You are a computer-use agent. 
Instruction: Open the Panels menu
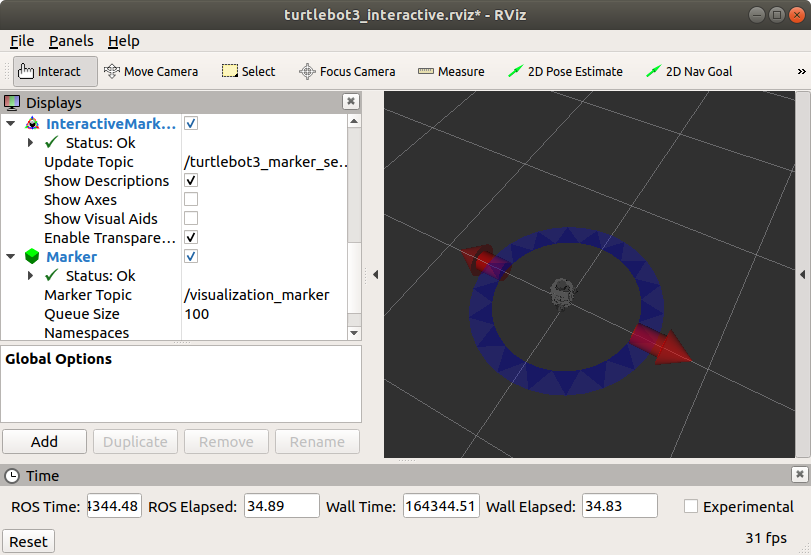coord(71,41)
